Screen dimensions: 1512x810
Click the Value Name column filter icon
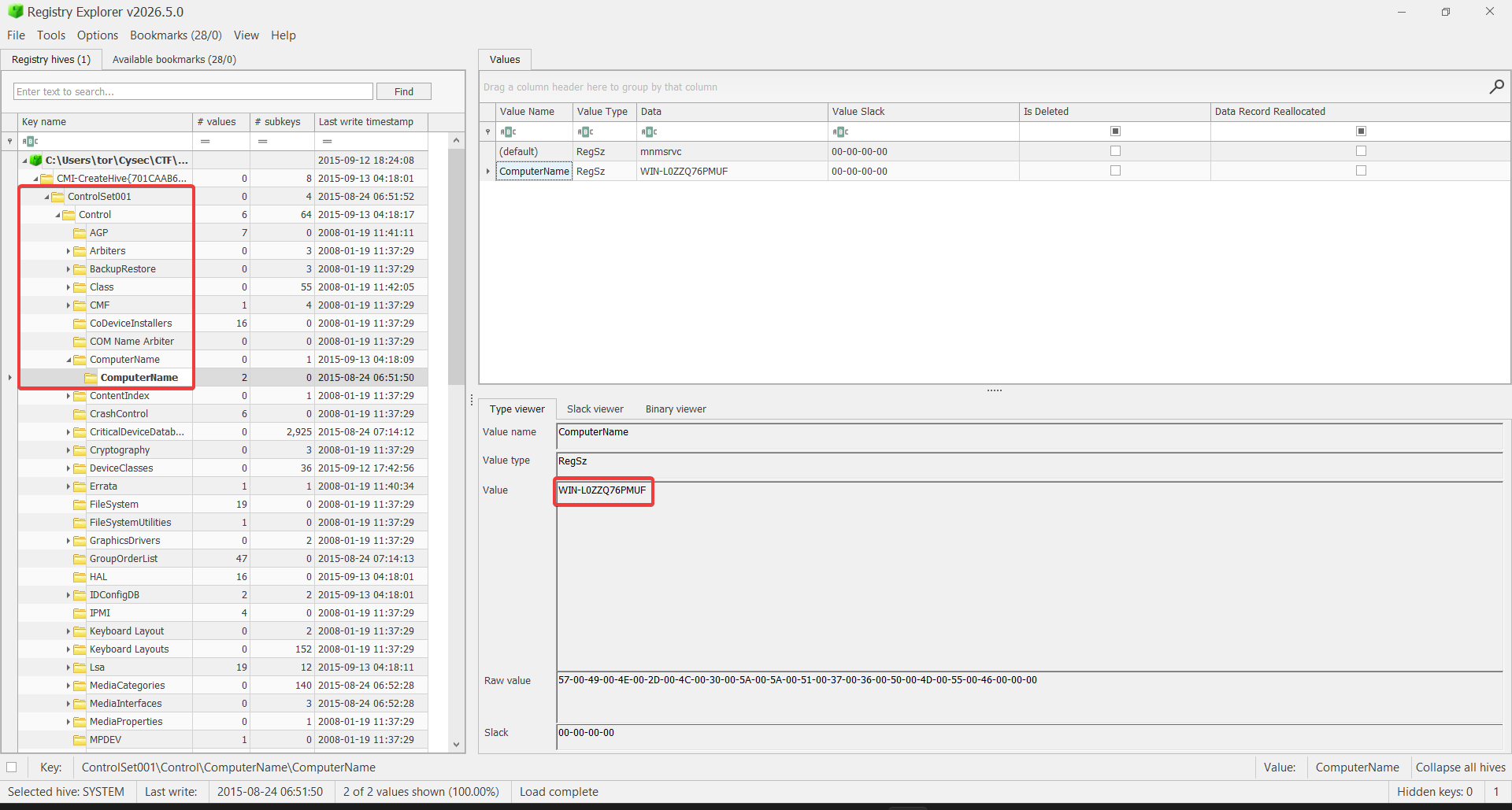tap(508, 131)
